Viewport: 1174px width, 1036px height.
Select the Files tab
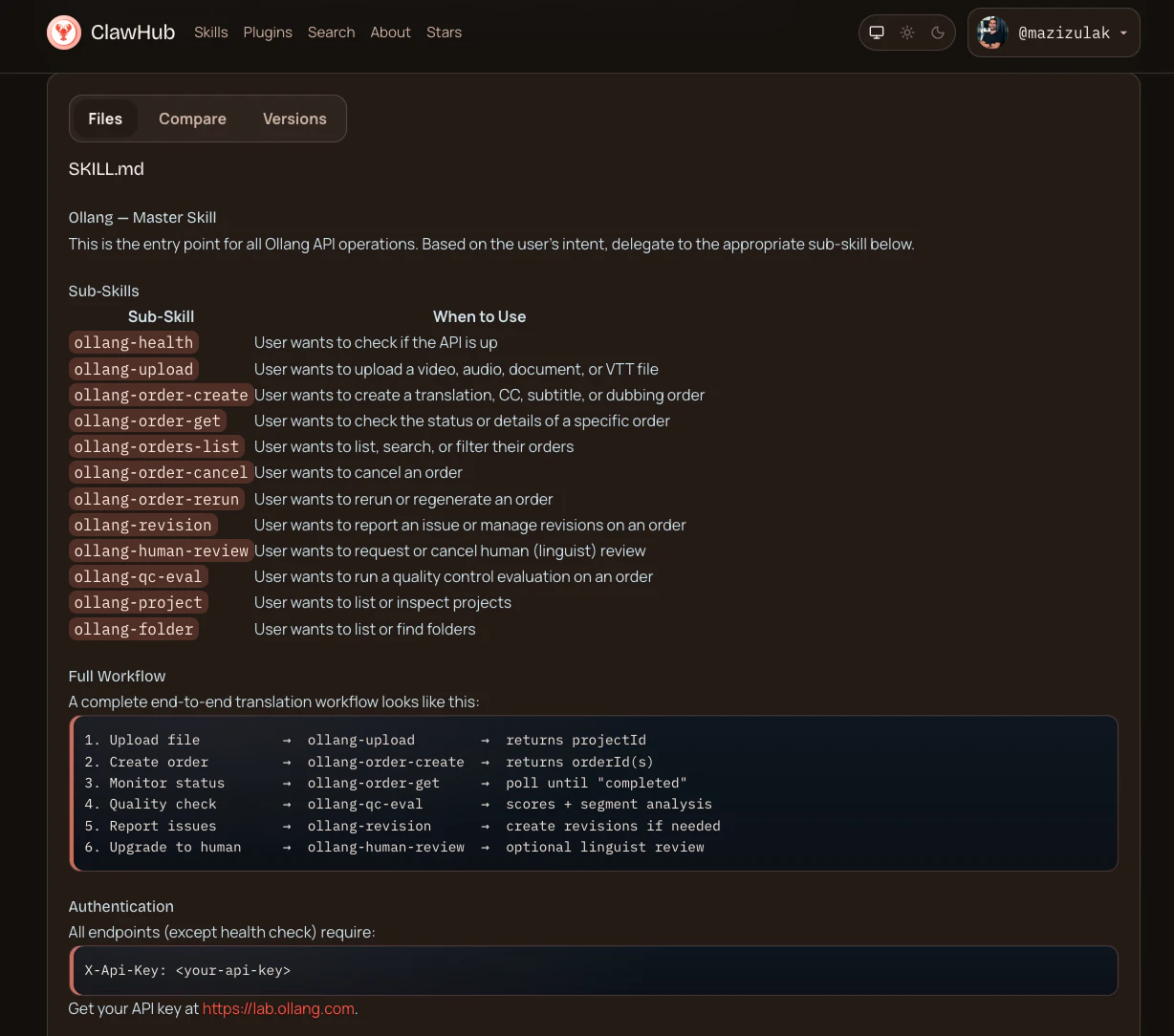click(105, 119)
